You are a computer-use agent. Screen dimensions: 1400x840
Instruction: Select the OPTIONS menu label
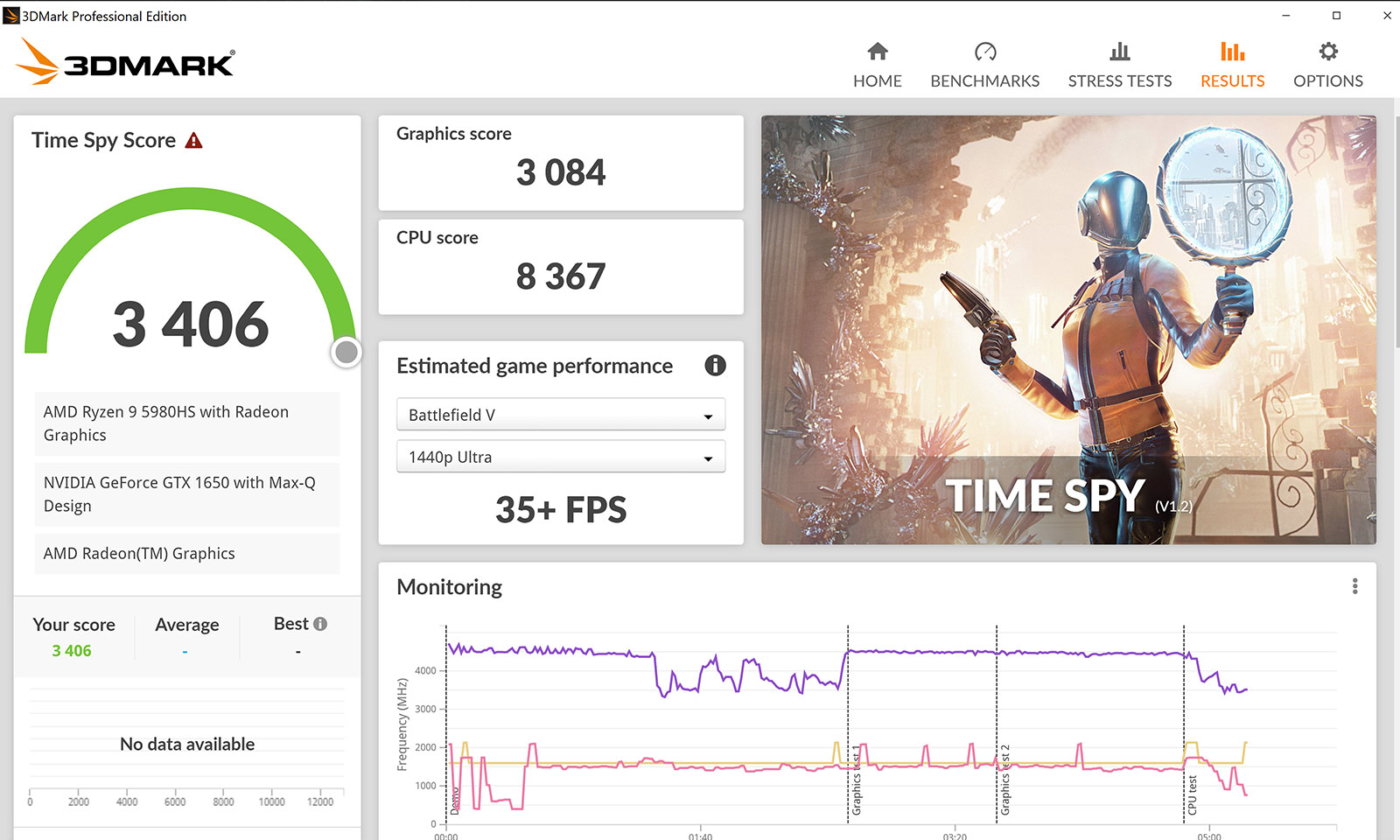click(1328, 80)
